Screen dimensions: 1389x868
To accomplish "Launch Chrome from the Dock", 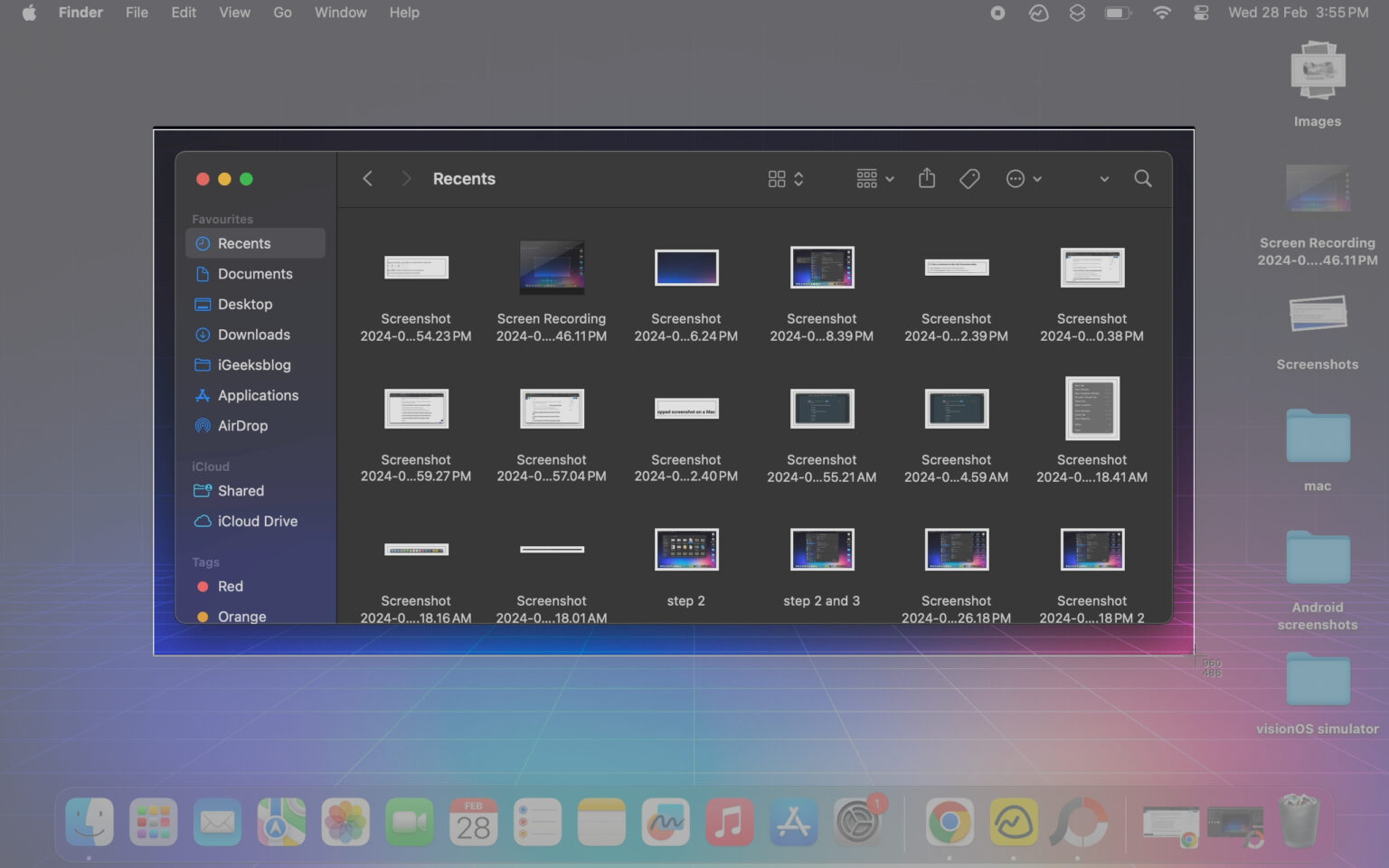I will pos(949,822).
